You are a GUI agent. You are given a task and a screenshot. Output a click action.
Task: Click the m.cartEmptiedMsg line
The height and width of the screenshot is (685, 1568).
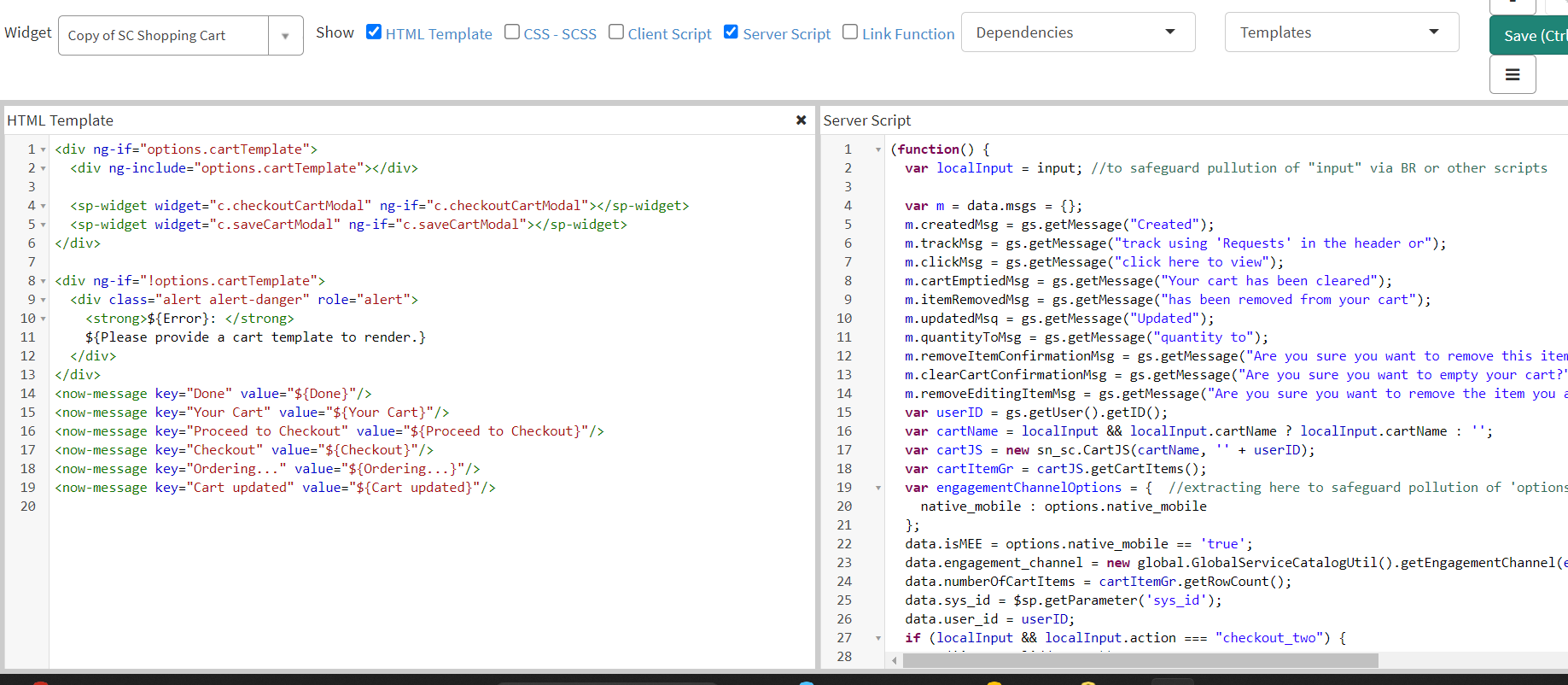click(x=1148, y=281)
